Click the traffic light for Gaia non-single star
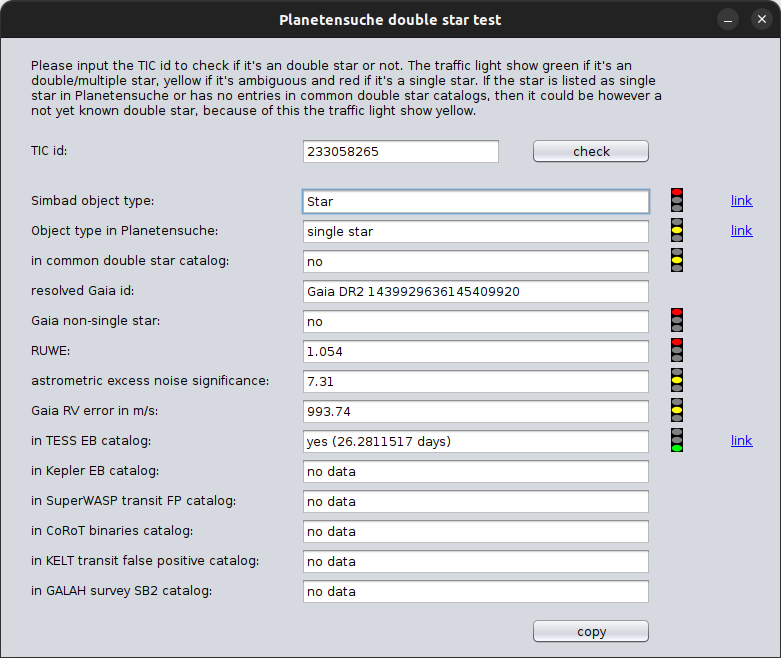Screen dimensions: 781x658 [x=676, y=320]
